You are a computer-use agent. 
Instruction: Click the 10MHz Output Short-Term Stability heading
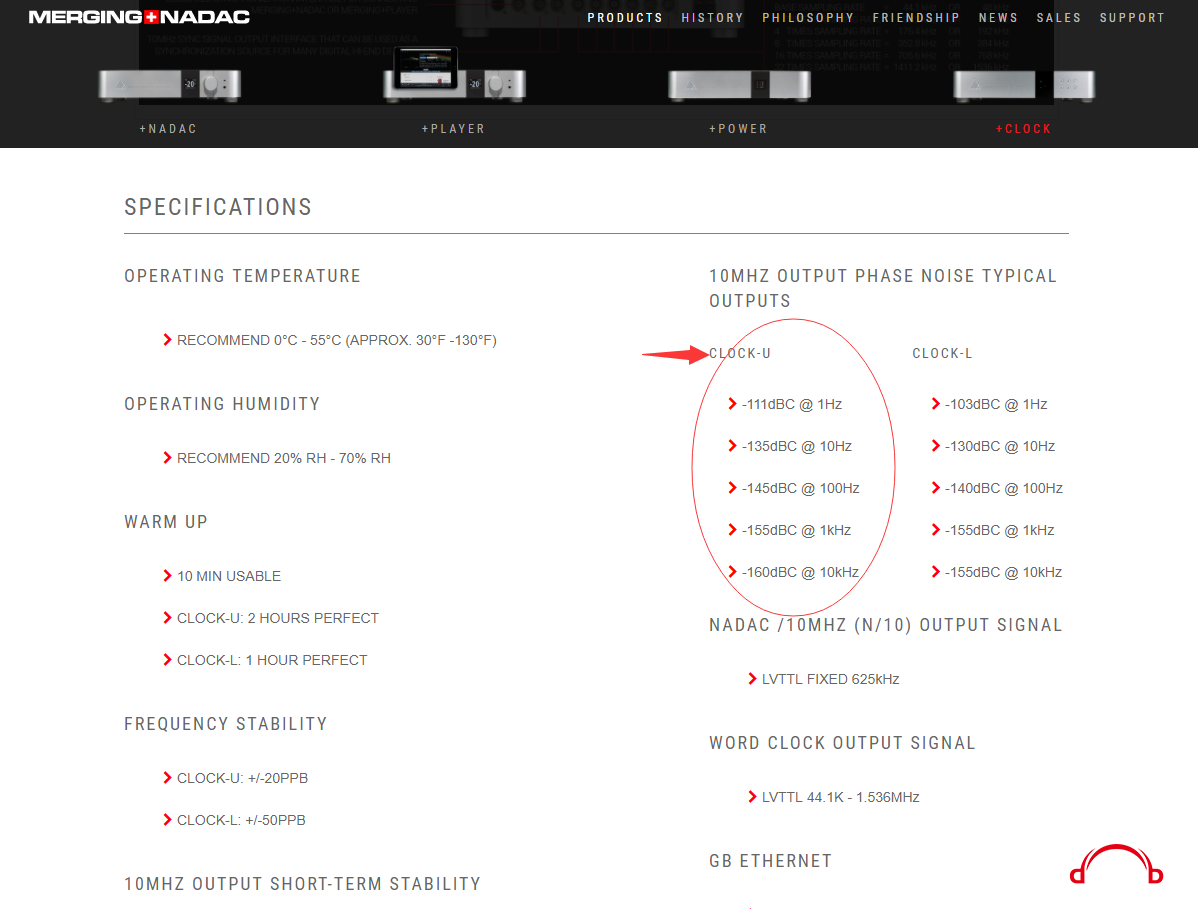(x=303, y=884)
